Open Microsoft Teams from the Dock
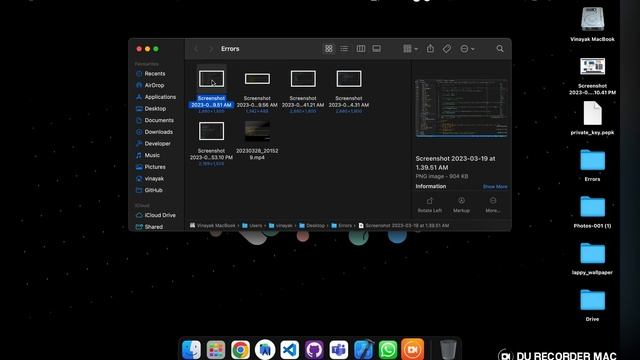 [339, 350]
